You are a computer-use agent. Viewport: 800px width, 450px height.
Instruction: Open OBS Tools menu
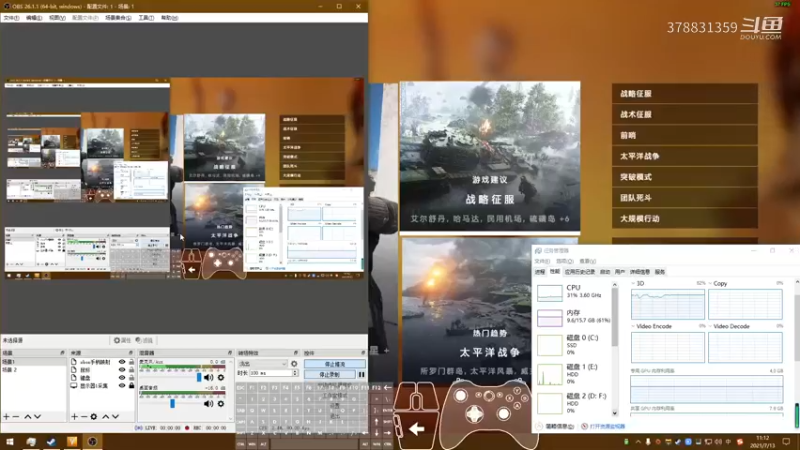point(146,18)
